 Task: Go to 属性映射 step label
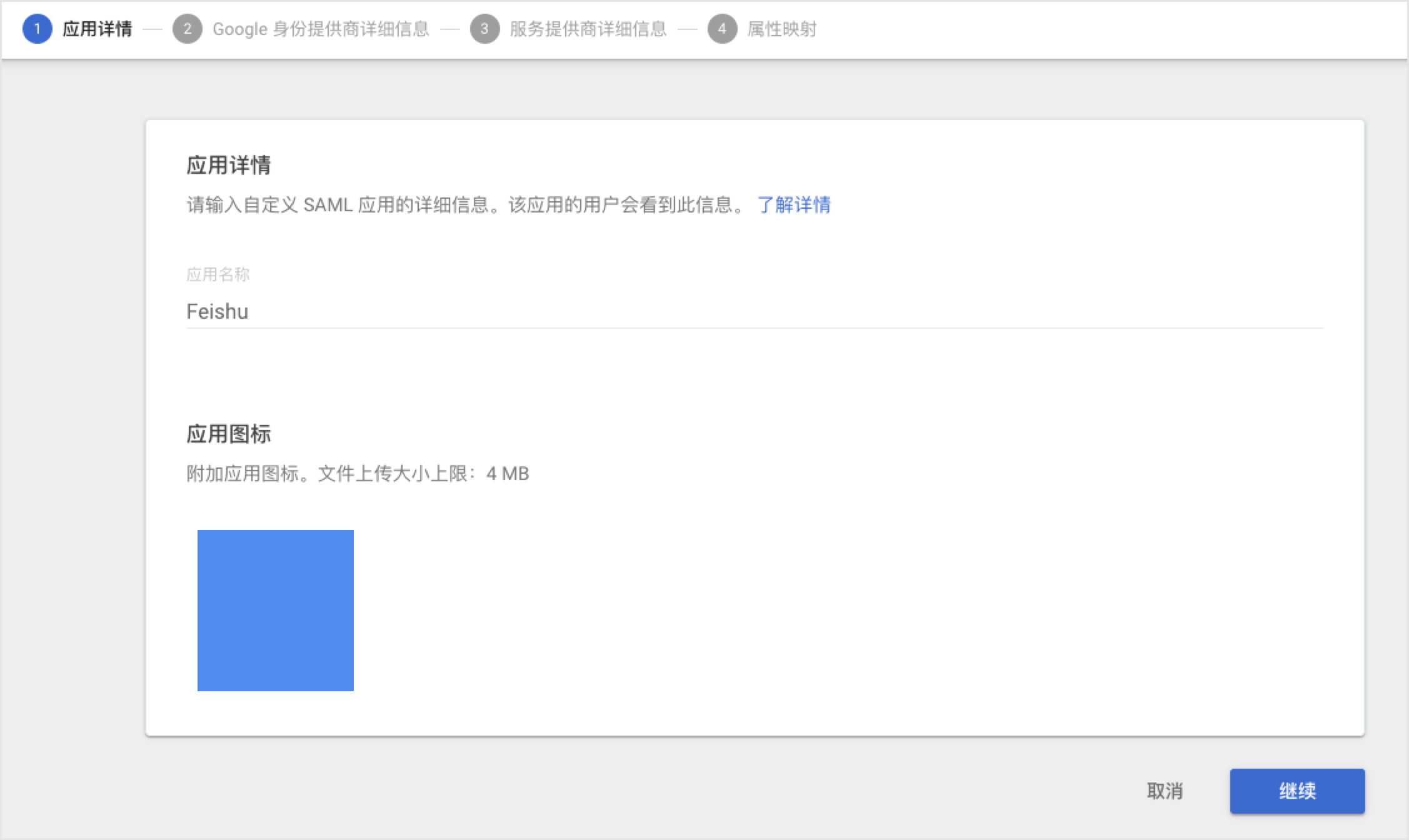point(782,29)
